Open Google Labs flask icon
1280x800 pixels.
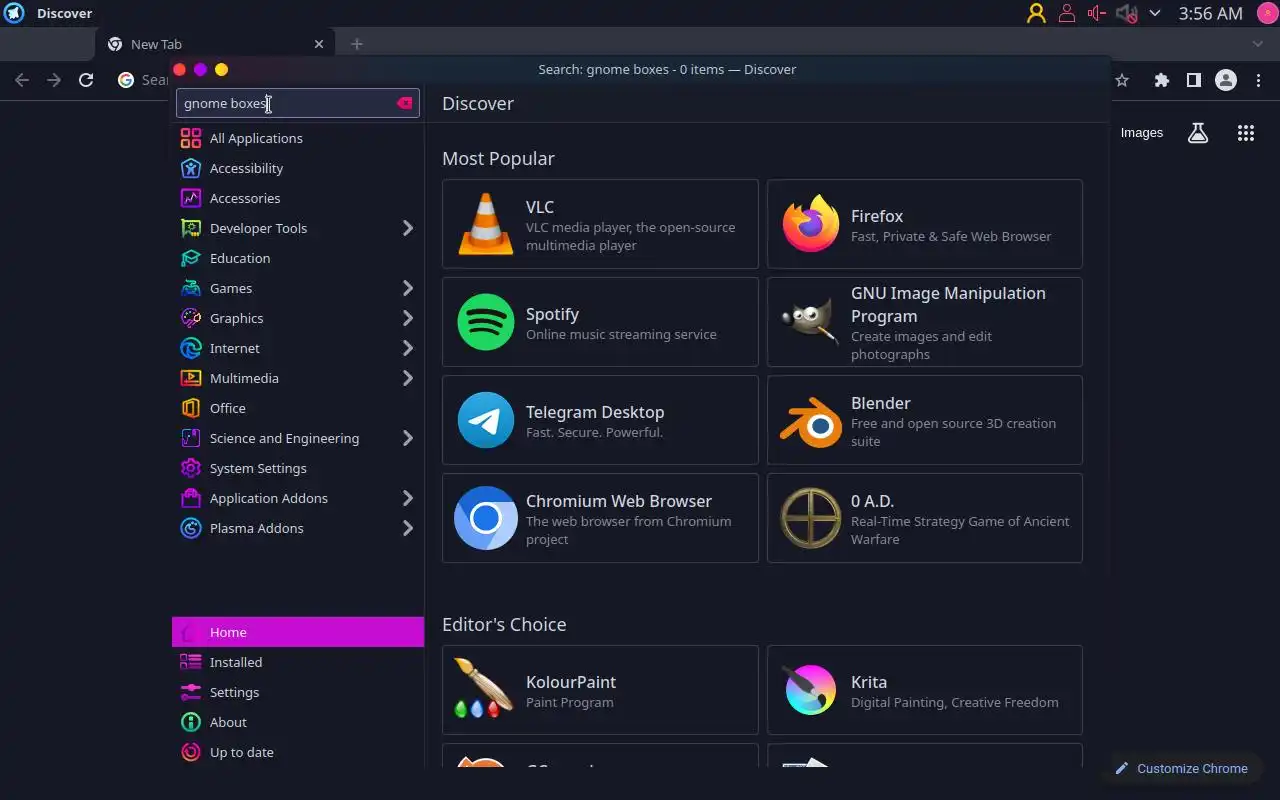pos(1198,133)
